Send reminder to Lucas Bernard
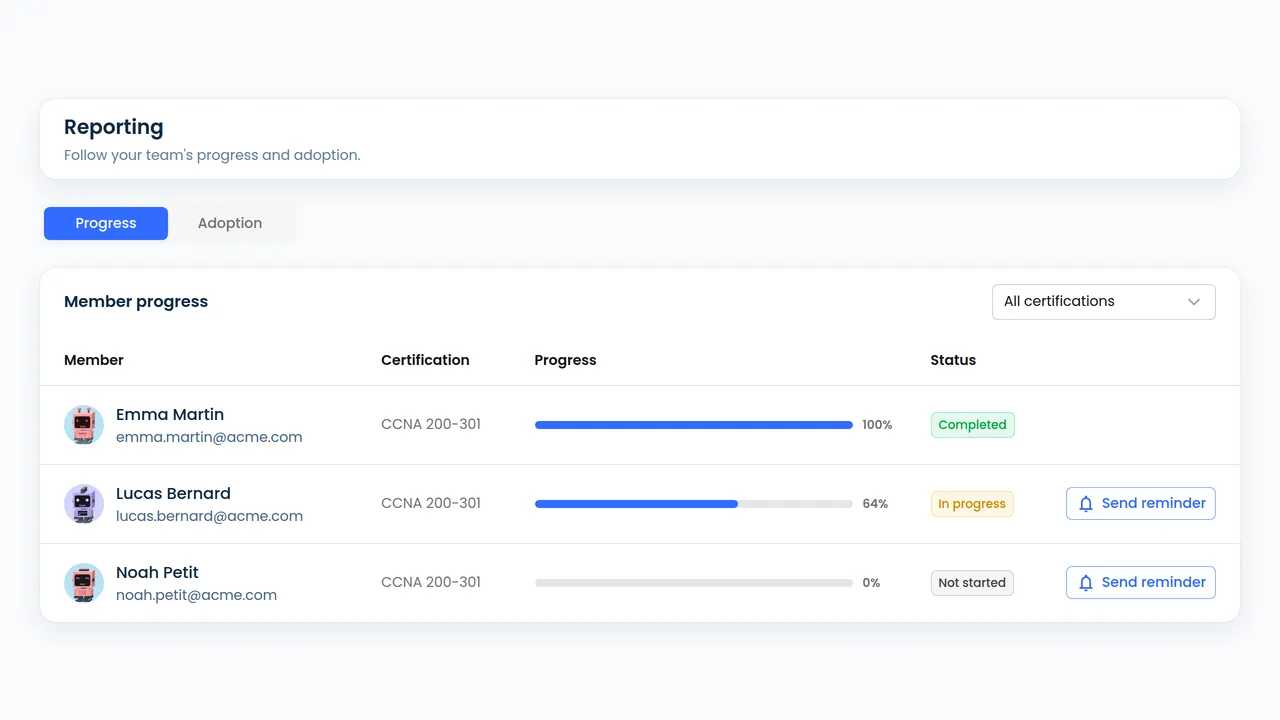The height and width of the screenshot is (720, 1280). pyautogui.click(x=1141, y=504)
